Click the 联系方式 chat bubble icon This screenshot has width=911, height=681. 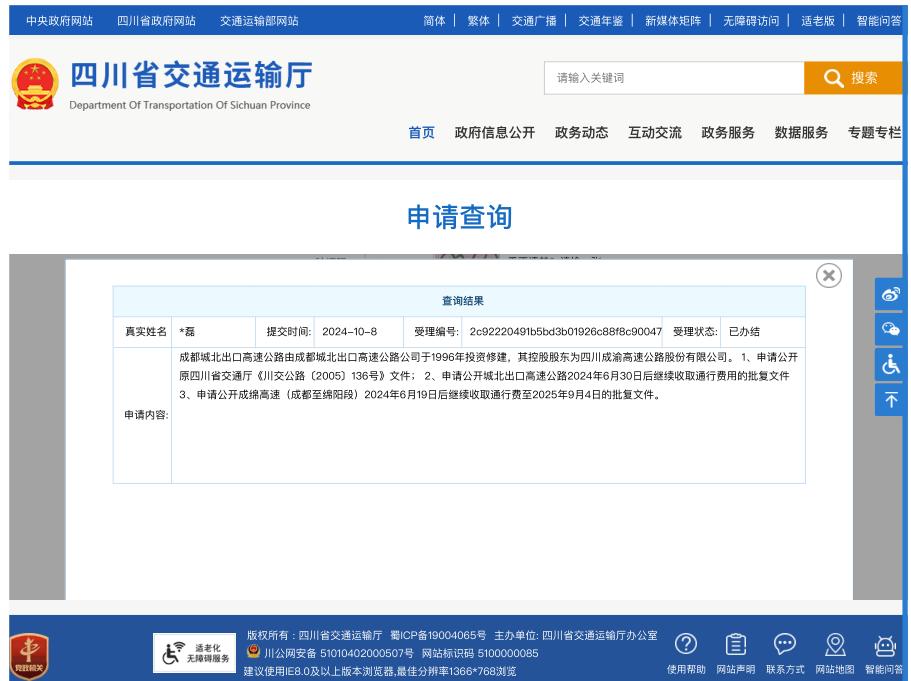pos(785,644)
